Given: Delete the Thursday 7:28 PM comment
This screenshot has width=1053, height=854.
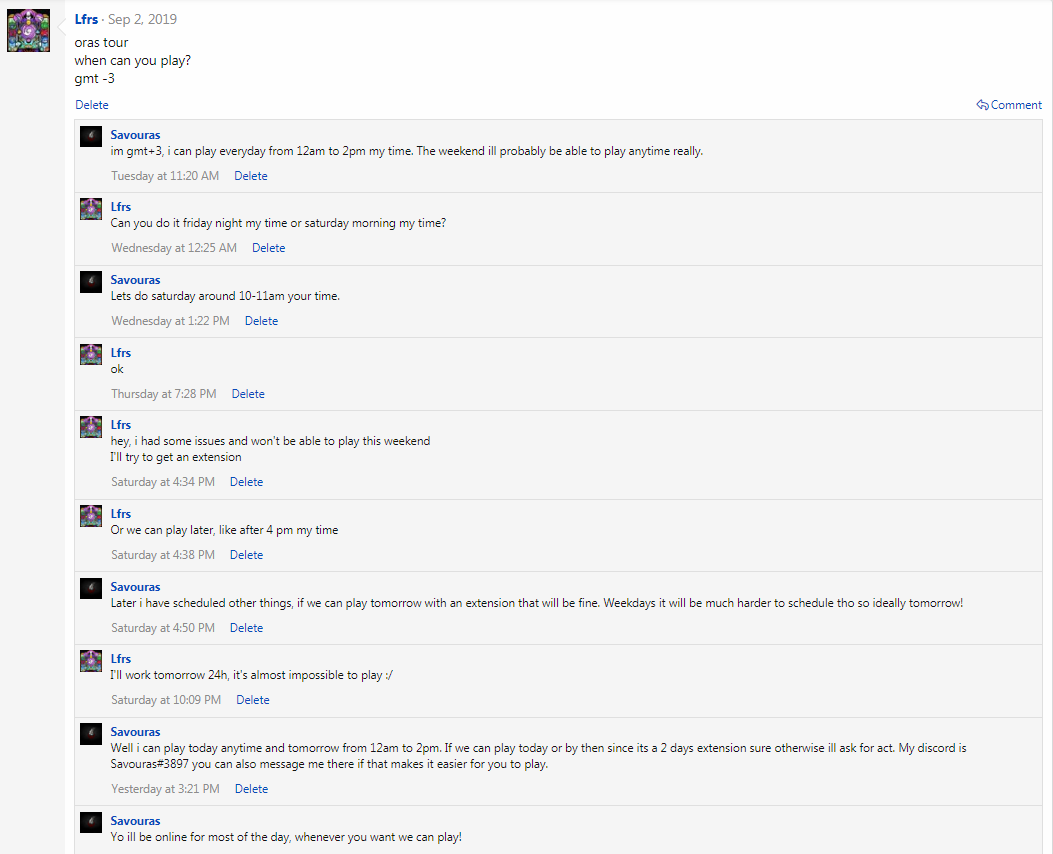Looking at the screenshot, I should [x=248, y=394].
